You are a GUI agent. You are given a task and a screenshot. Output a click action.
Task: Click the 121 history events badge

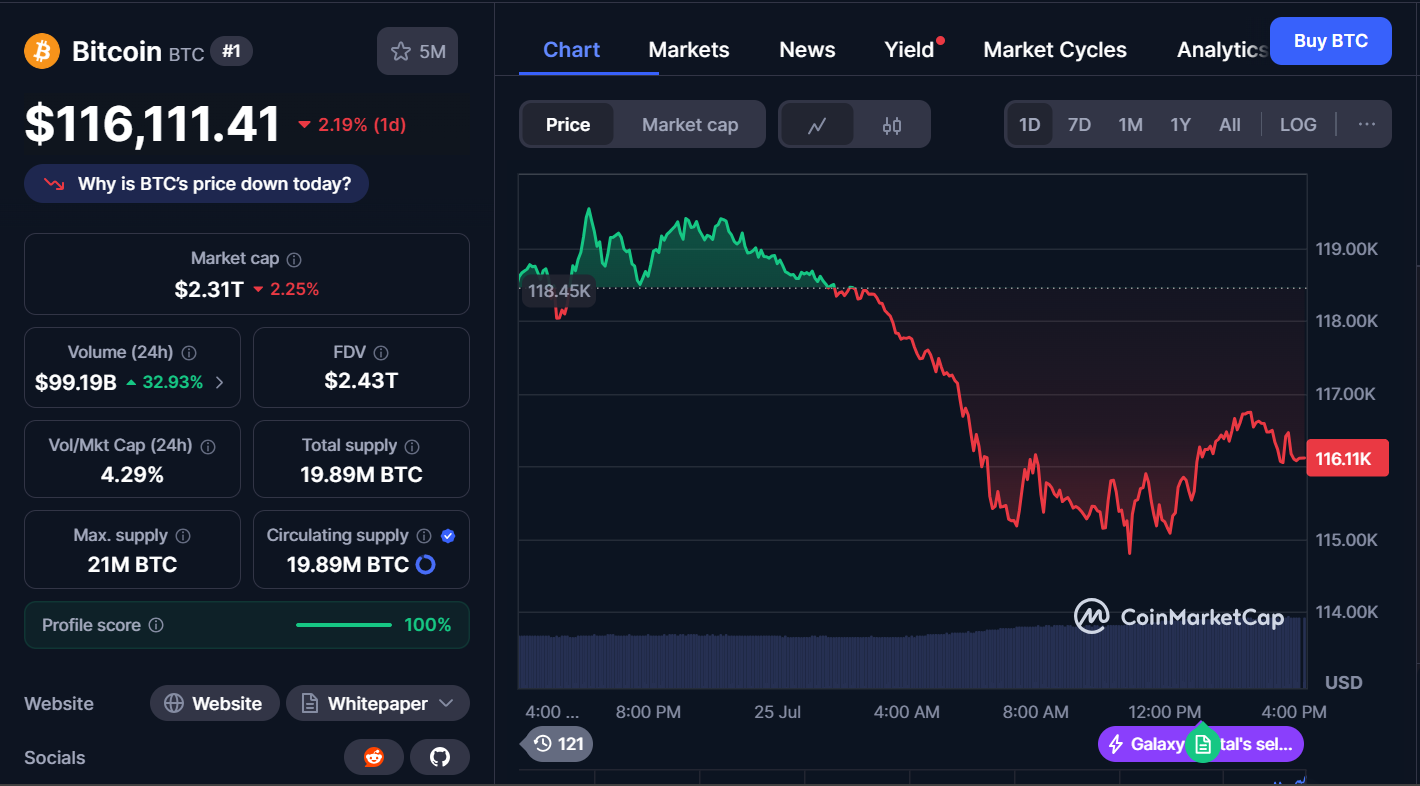click(558, 744)
